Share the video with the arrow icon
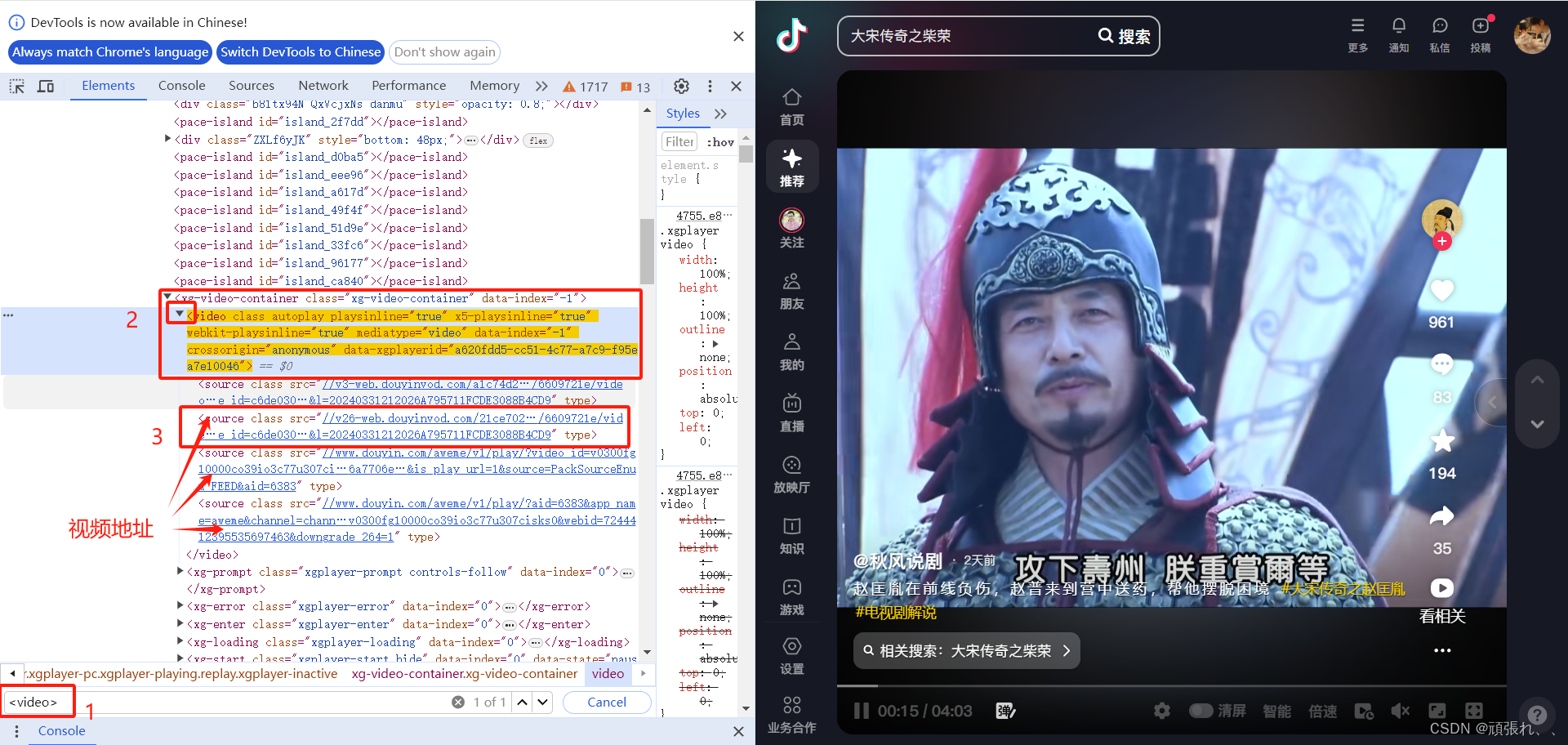Screen dimensions: 1568x745 [1442, 516]
